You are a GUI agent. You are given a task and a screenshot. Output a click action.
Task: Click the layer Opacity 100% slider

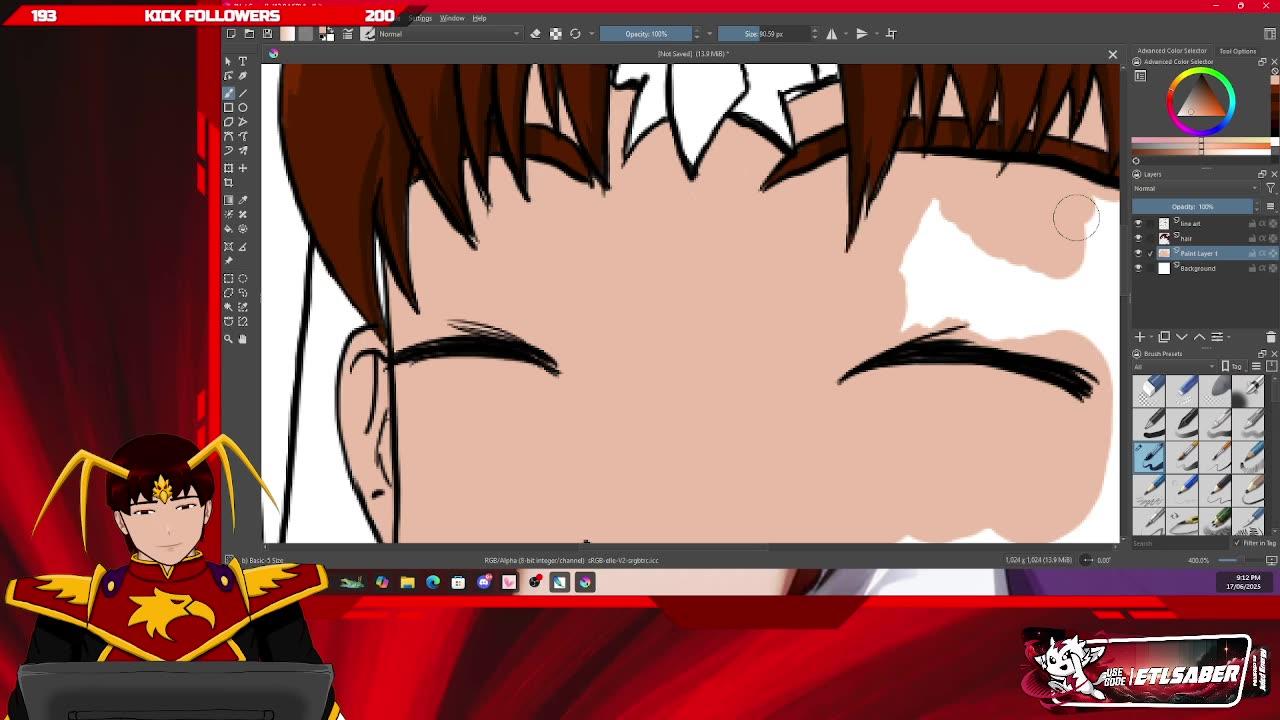pyautogui.click(x=1192, y=206)
